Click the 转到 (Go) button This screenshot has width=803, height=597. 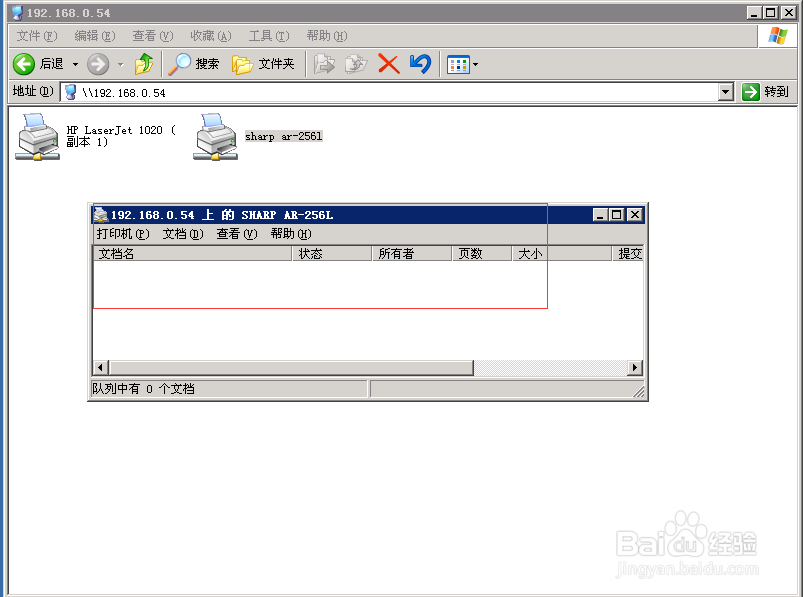(x=766, y=92)
